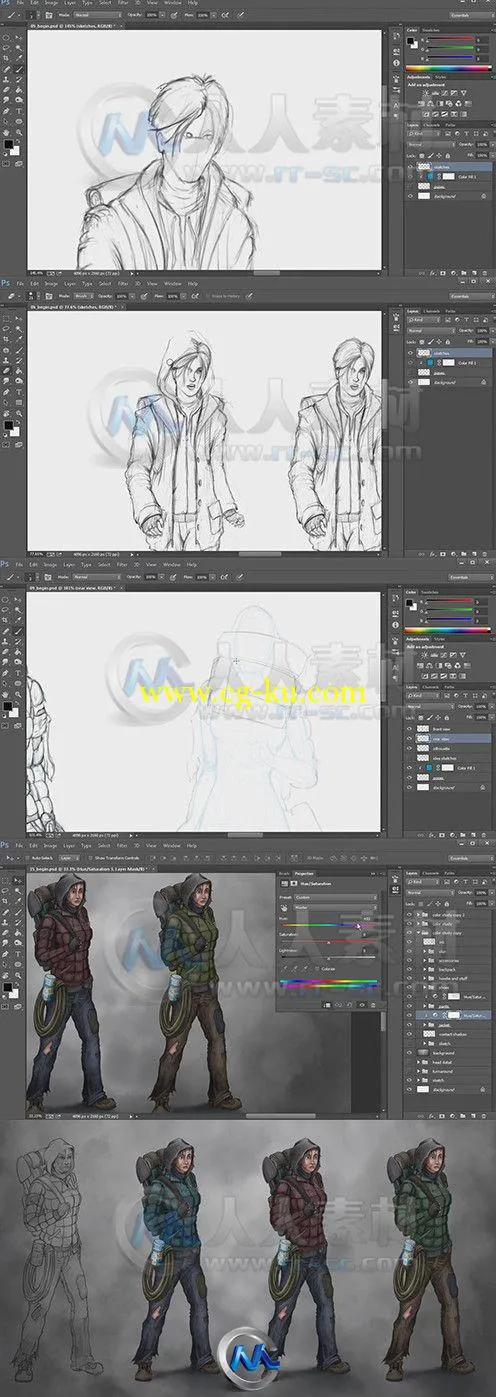Hide the poses layer in the 77.6% window
Image resolution: width=496 pixels, height=1397 pixels.
410,373
